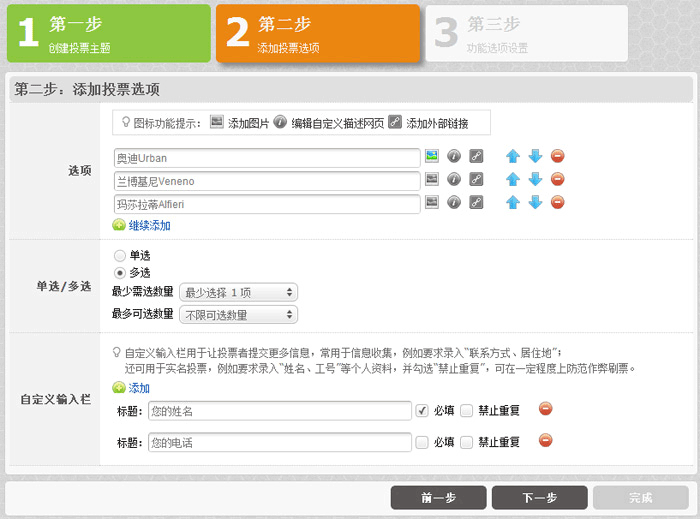The image size is (700, 519).
Task: Go to step 1 创建投票主题 tab
Action: 109,33
